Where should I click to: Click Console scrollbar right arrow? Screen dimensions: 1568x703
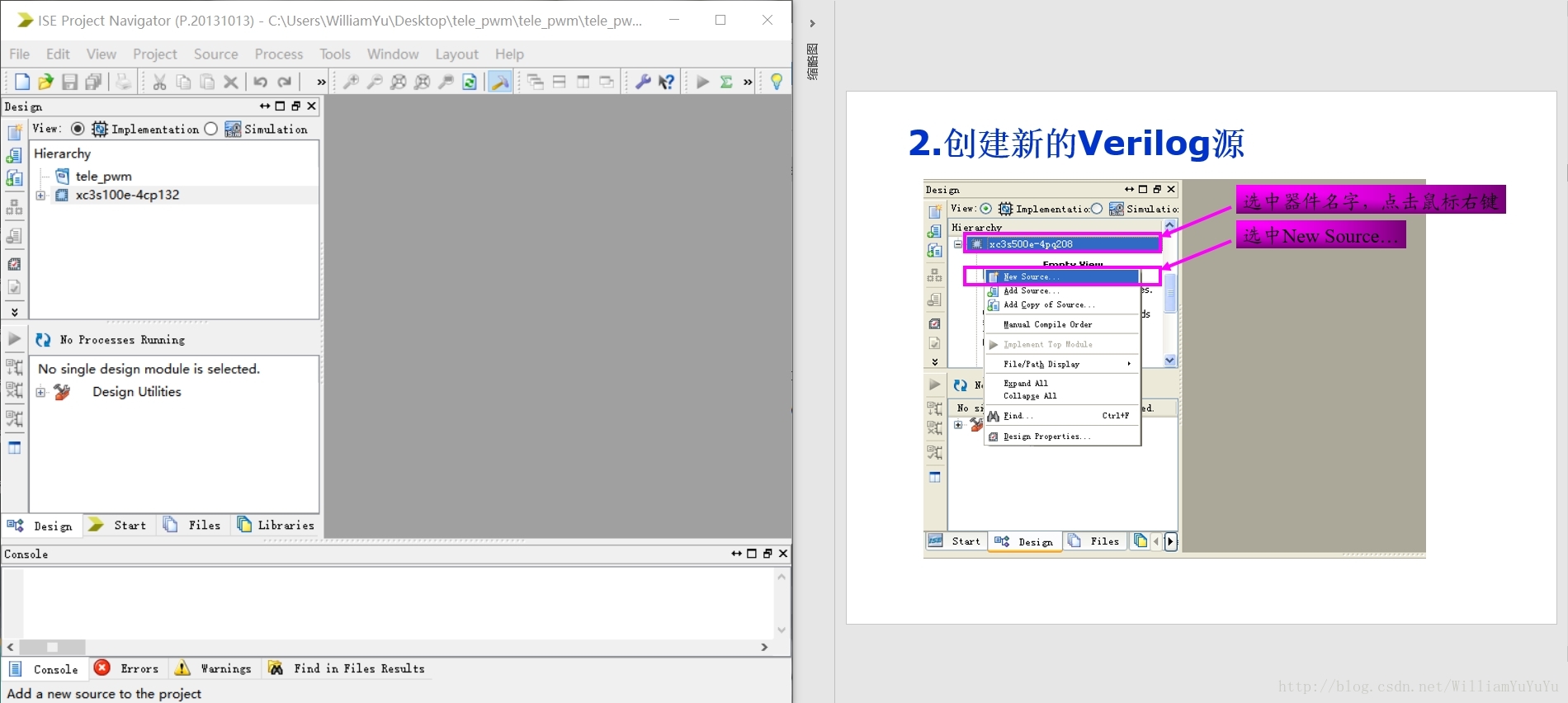[x=764, y=648]
